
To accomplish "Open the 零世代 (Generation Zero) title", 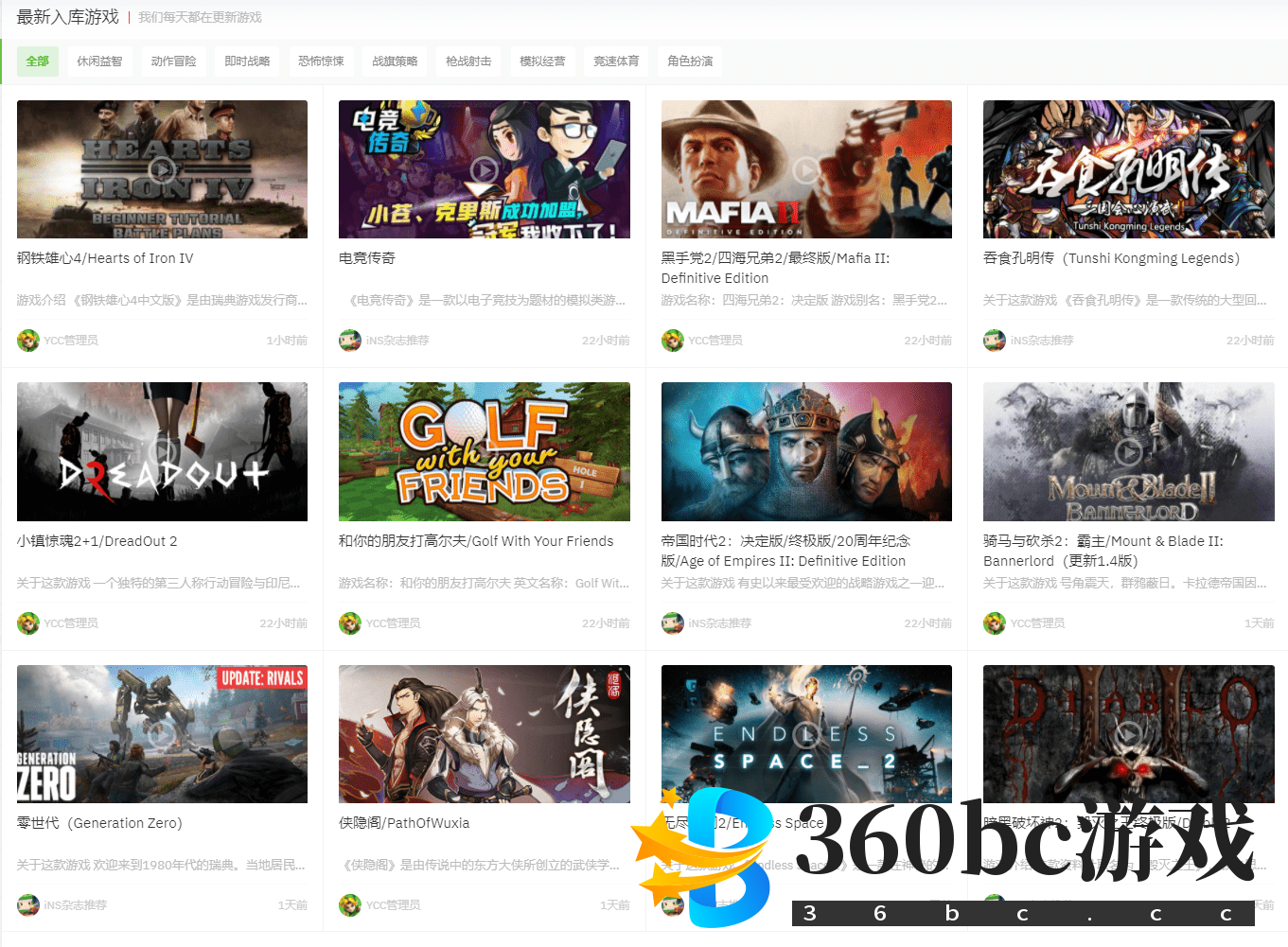I will pos(99,823).
